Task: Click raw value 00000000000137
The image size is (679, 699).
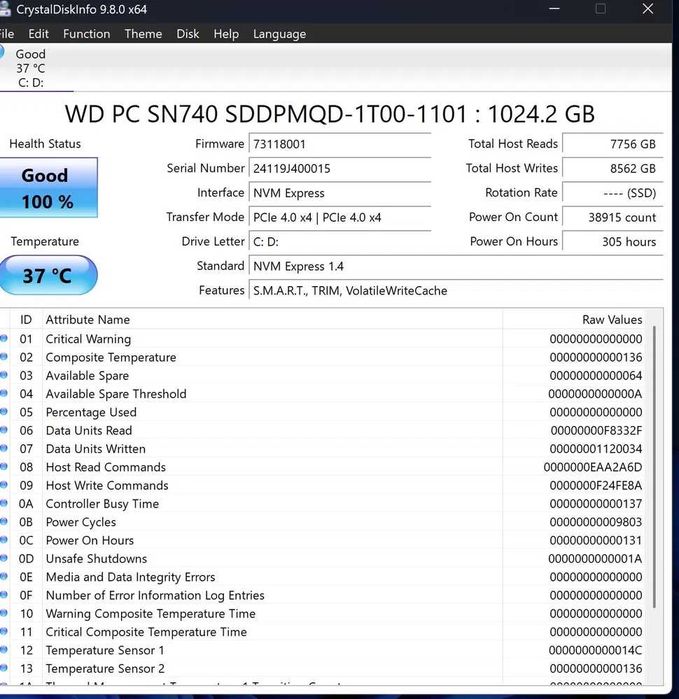Action: click(596, 504)
